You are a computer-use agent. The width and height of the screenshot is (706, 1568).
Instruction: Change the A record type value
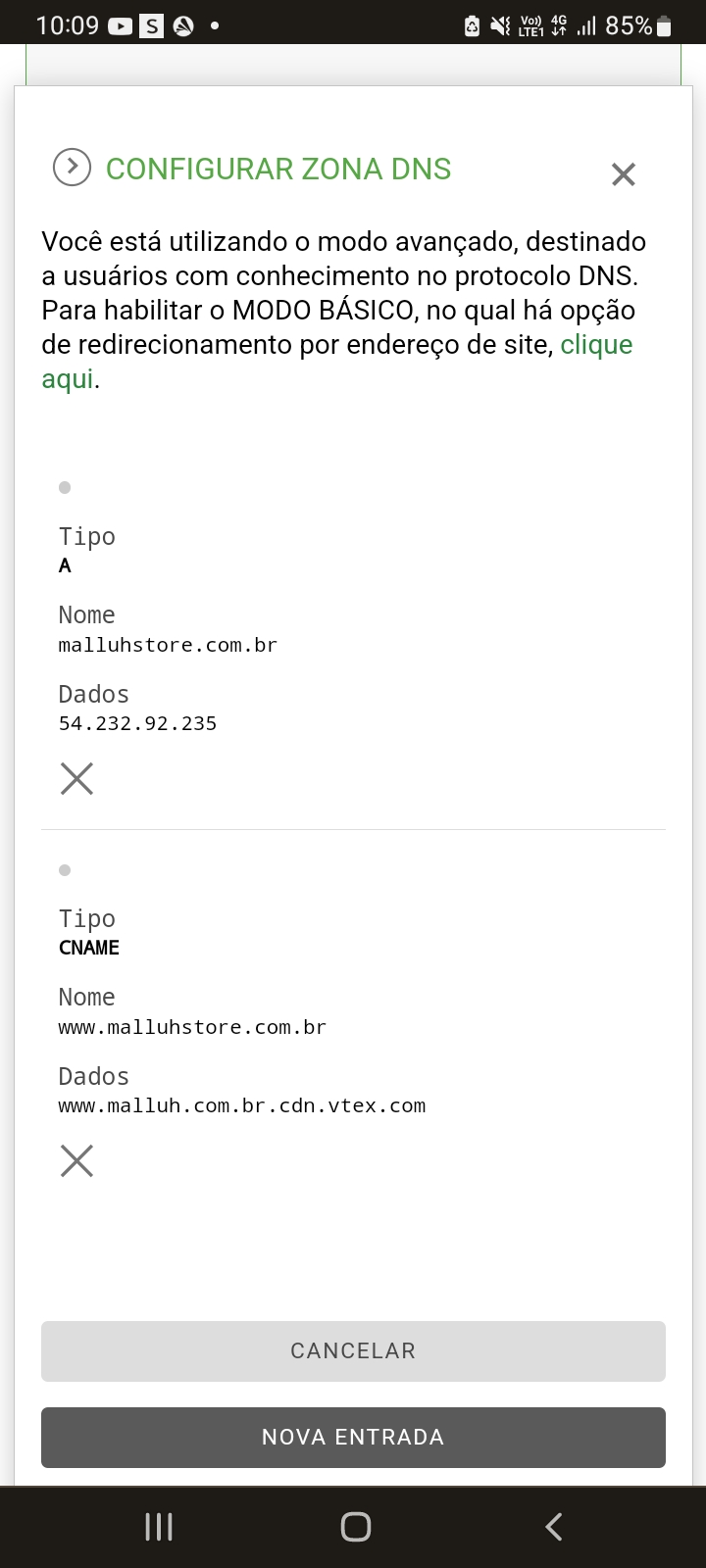(65, 565)
